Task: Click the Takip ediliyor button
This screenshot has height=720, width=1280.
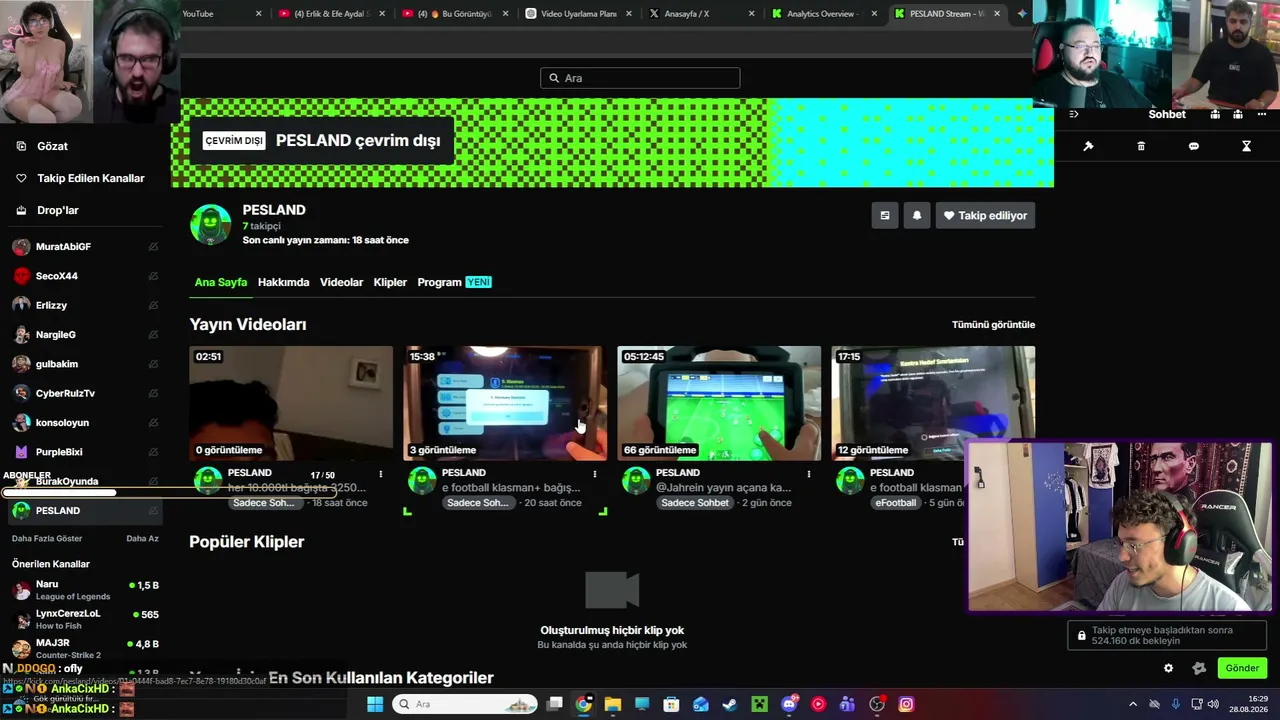Action: coord(985,215)
